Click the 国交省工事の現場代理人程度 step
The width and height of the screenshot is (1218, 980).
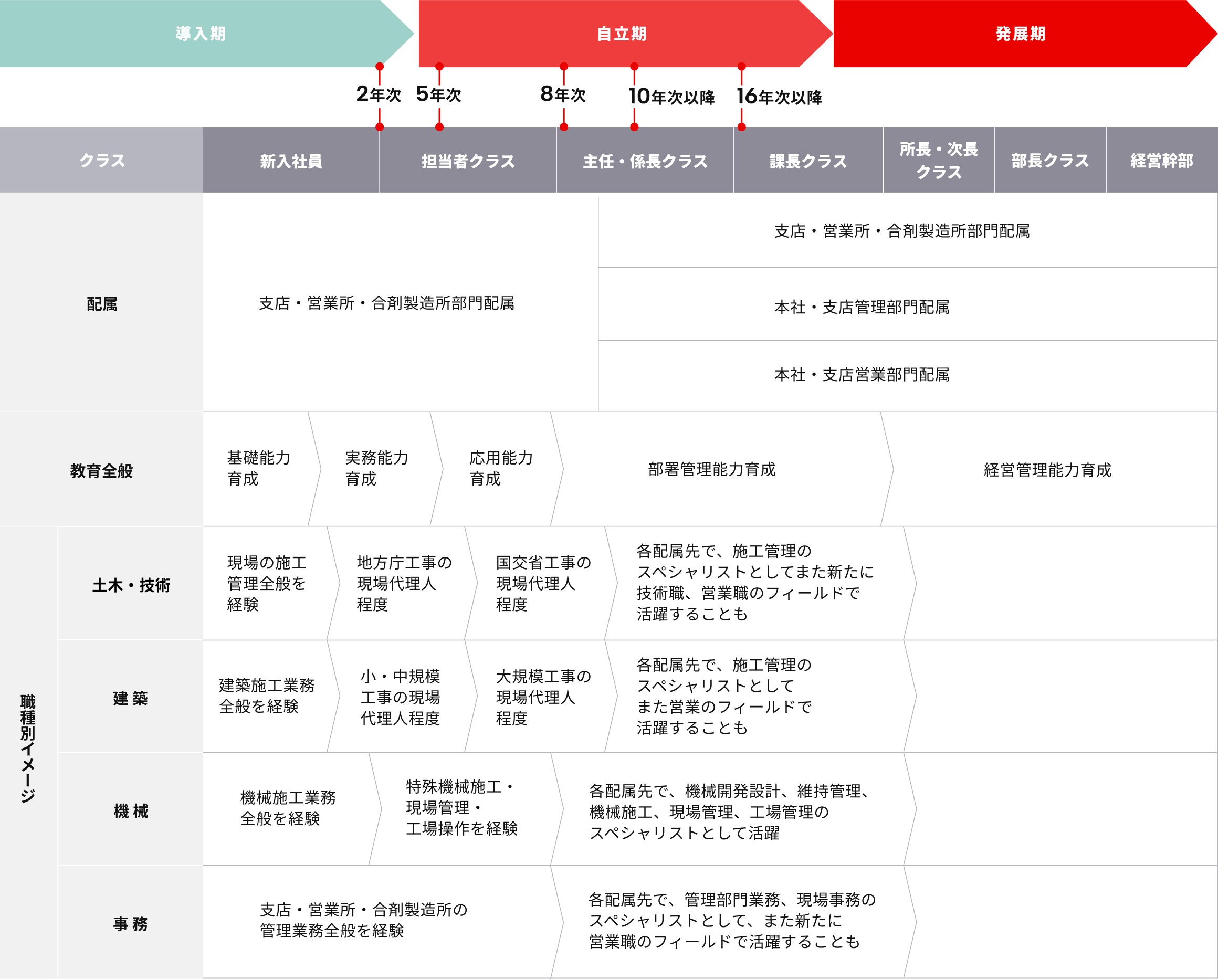coord(542,583)
